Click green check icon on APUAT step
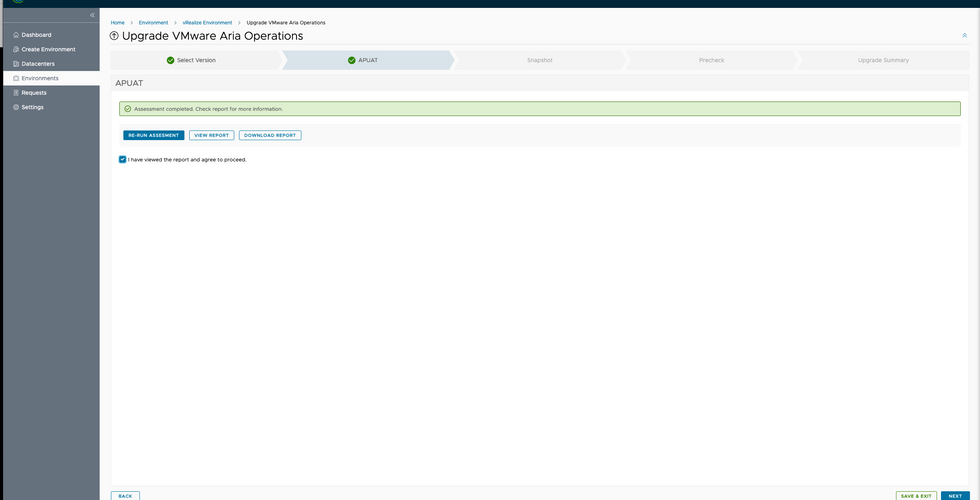The width and height of the screenshot is (980, 500). pos(351,60)
